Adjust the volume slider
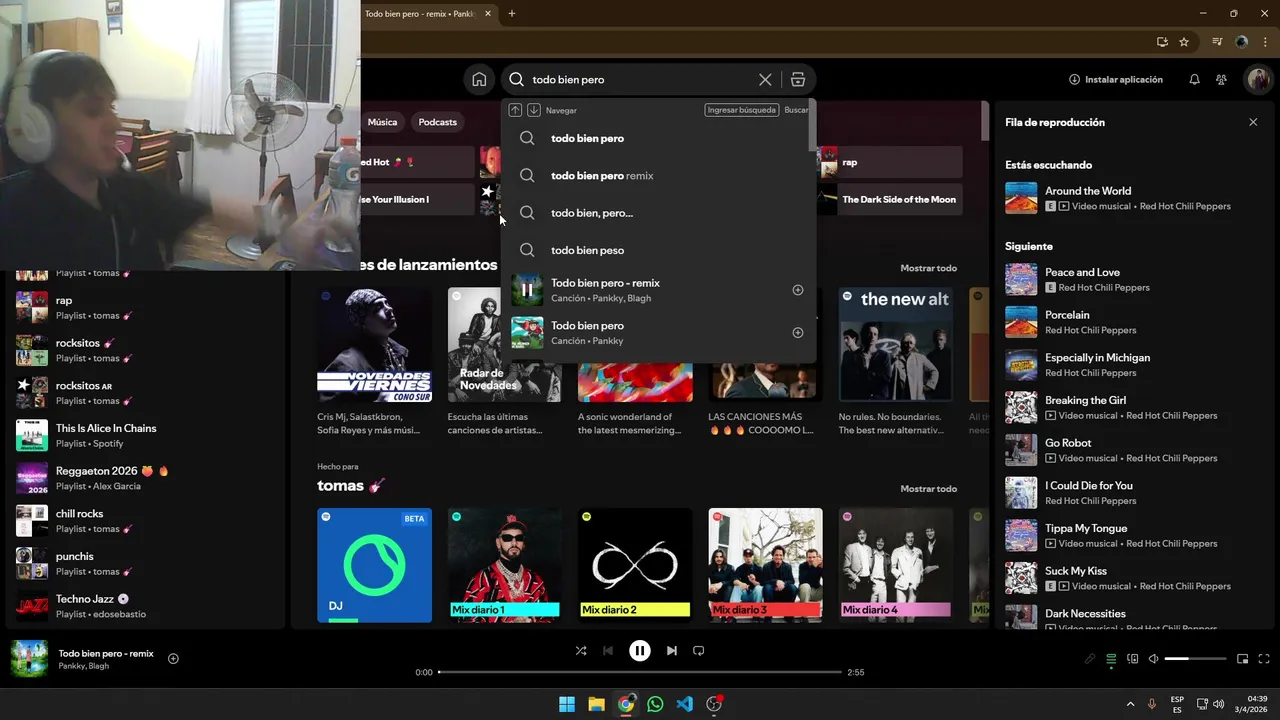 pyautogui.click(x=1195, y=659)
